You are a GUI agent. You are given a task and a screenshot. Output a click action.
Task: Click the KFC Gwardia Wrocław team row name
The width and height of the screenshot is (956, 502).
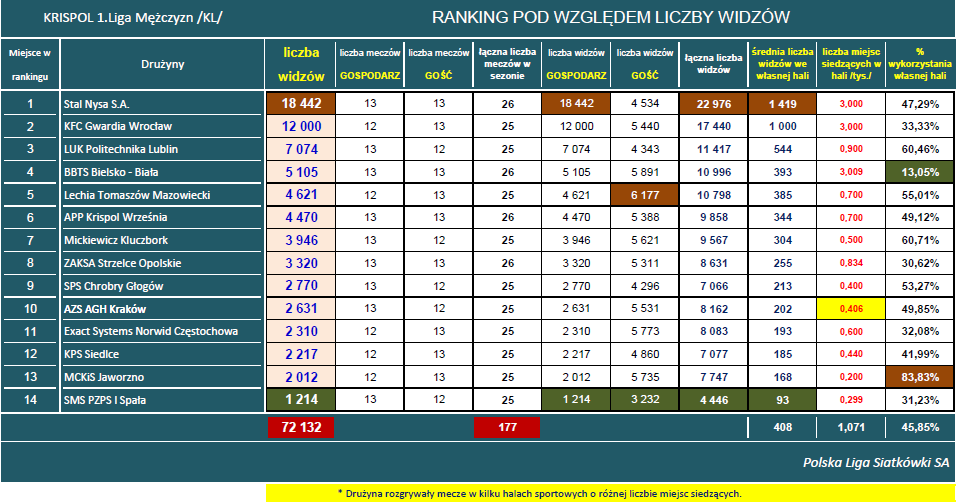point(118,126)
